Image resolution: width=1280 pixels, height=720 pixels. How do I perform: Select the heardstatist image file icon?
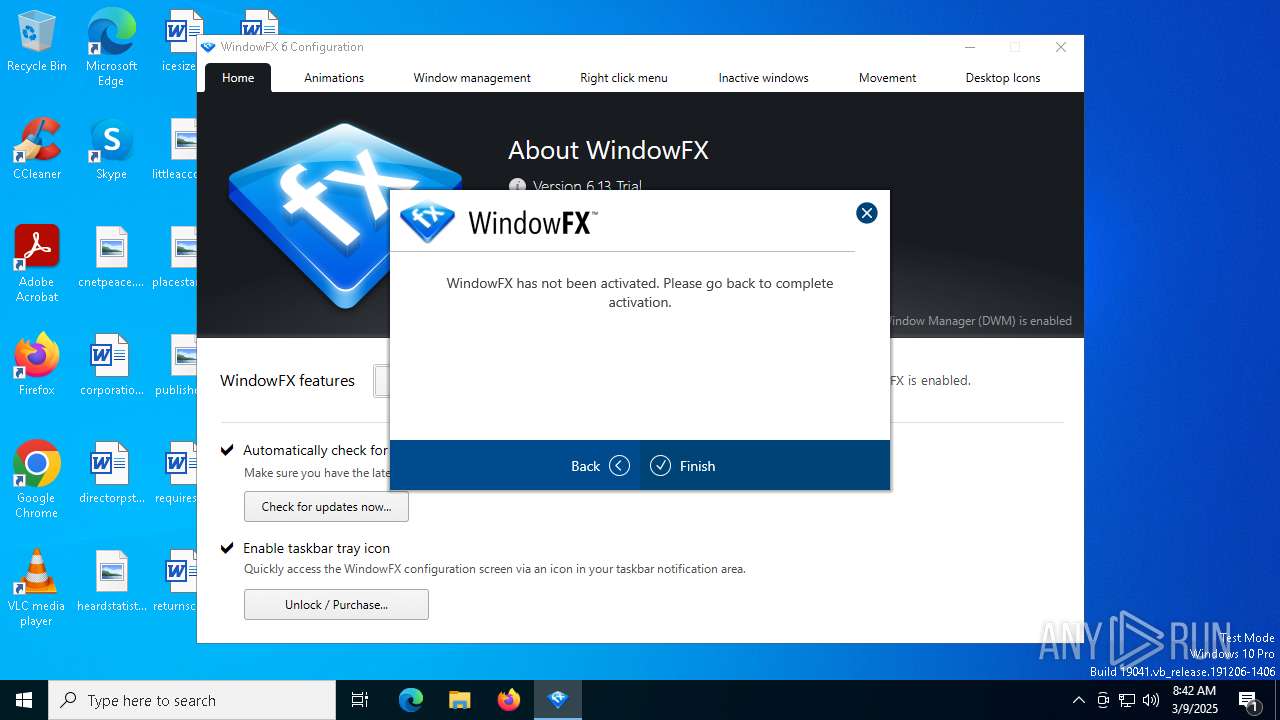pos(111,582)
